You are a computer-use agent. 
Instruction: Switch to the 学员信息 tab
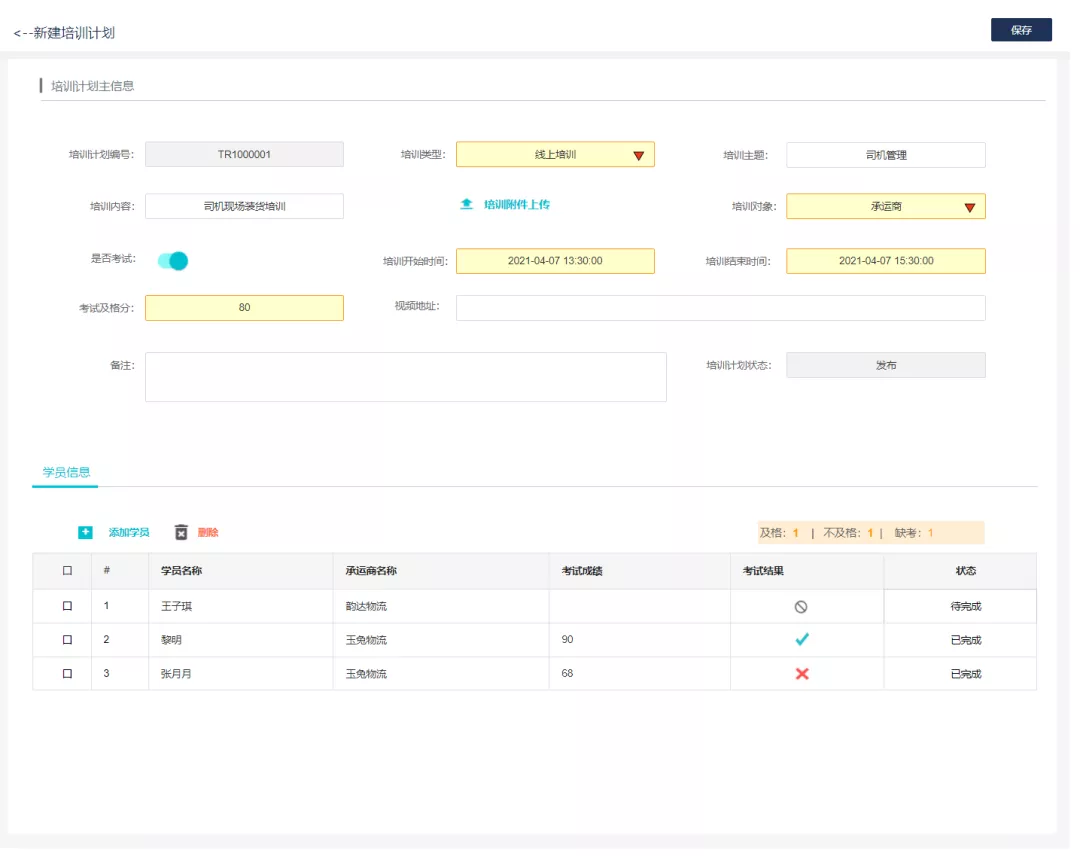pos(65,472)
